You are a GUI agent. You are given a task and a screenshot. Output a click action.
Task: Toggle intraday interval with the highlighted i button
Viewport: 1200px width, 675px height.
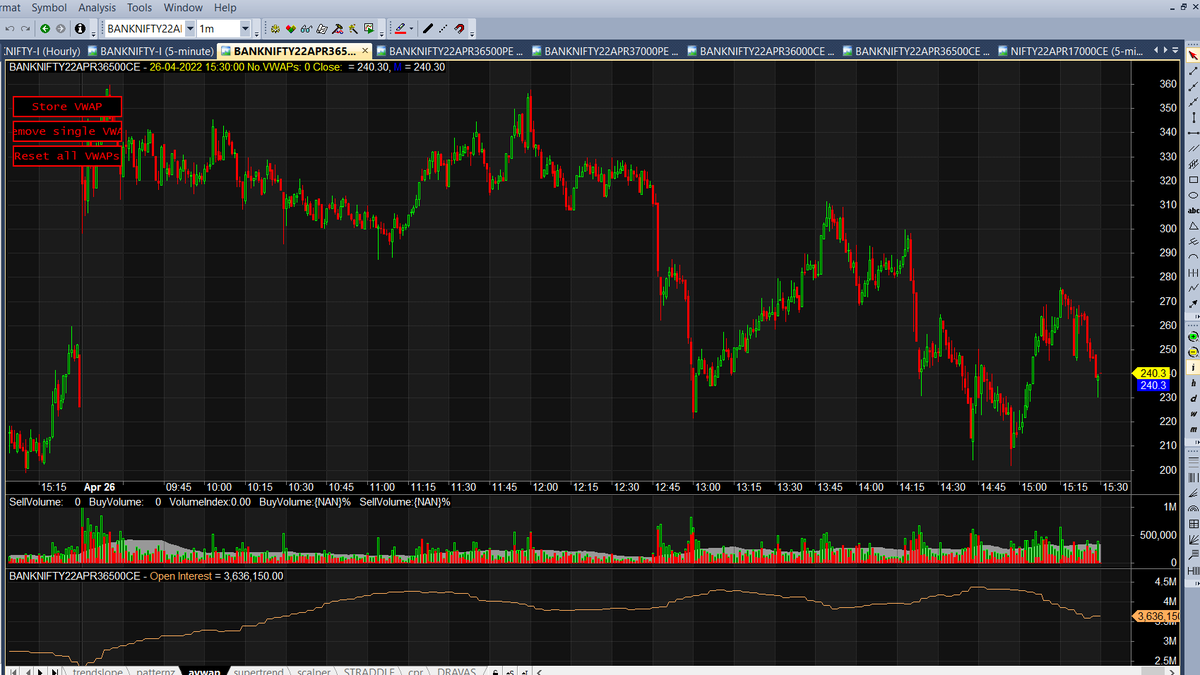click(x=1193, y=368)
